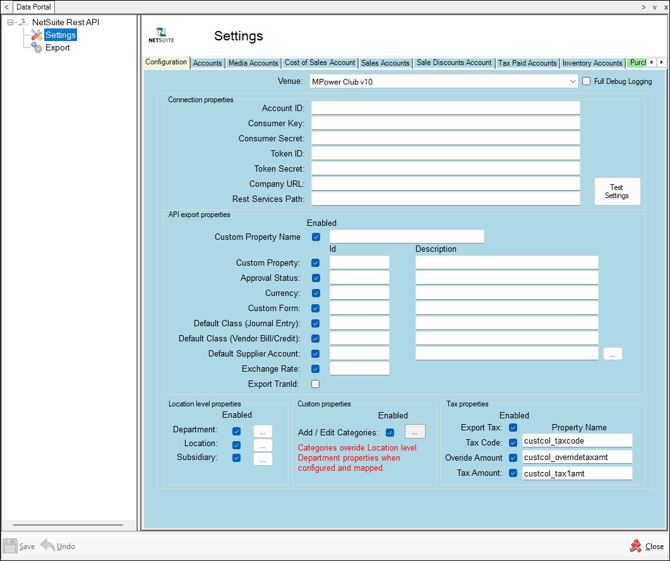The width and height of the screenshot is (670, 561).
Task: Click the Export gear icon in the tree
Action: pyautogui.click(x=37, y=48)
